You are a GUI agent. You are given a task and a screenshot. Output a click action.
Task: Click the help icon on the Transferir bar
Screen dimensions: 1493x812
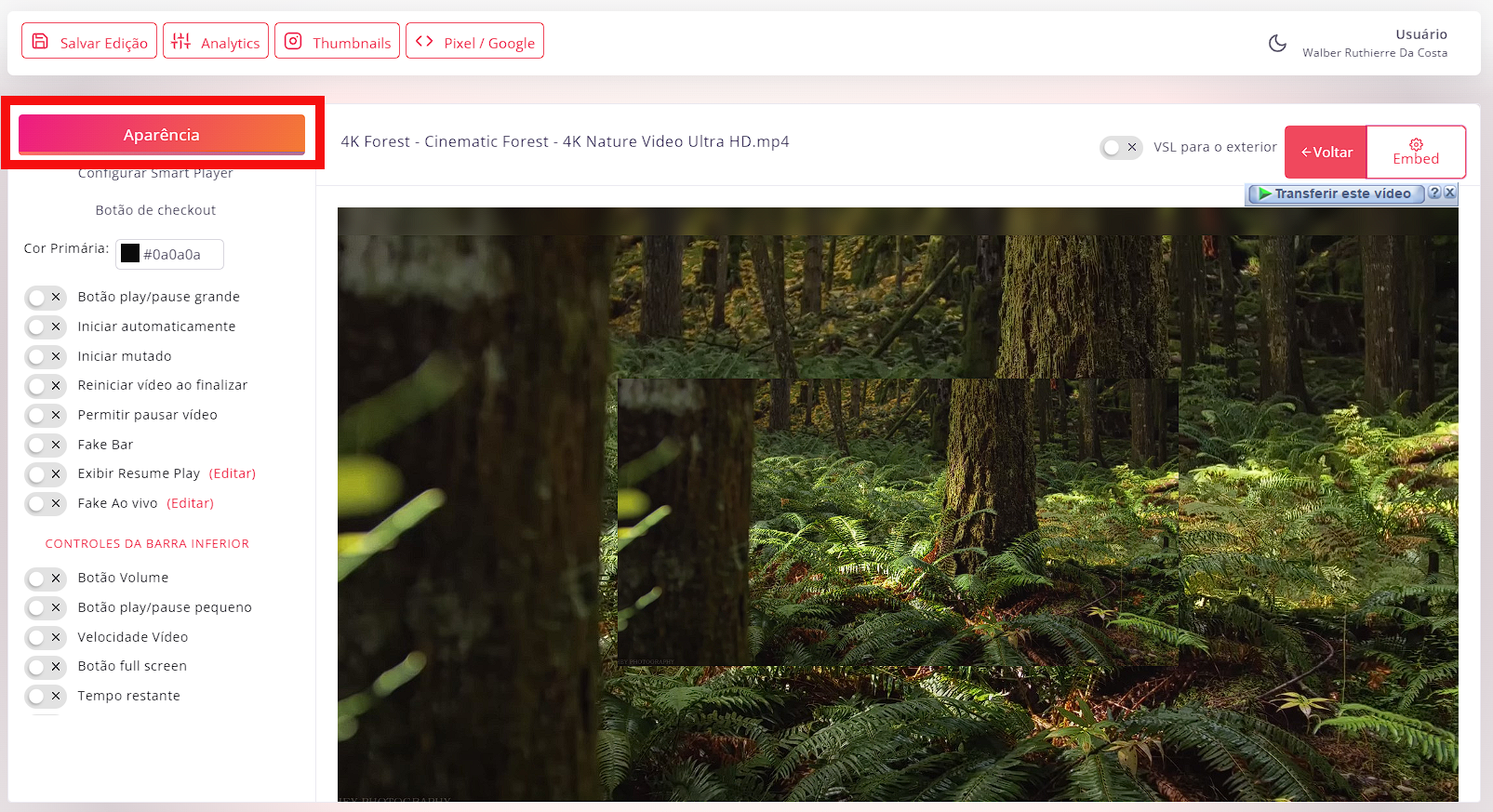click(x=1434, y=193)
